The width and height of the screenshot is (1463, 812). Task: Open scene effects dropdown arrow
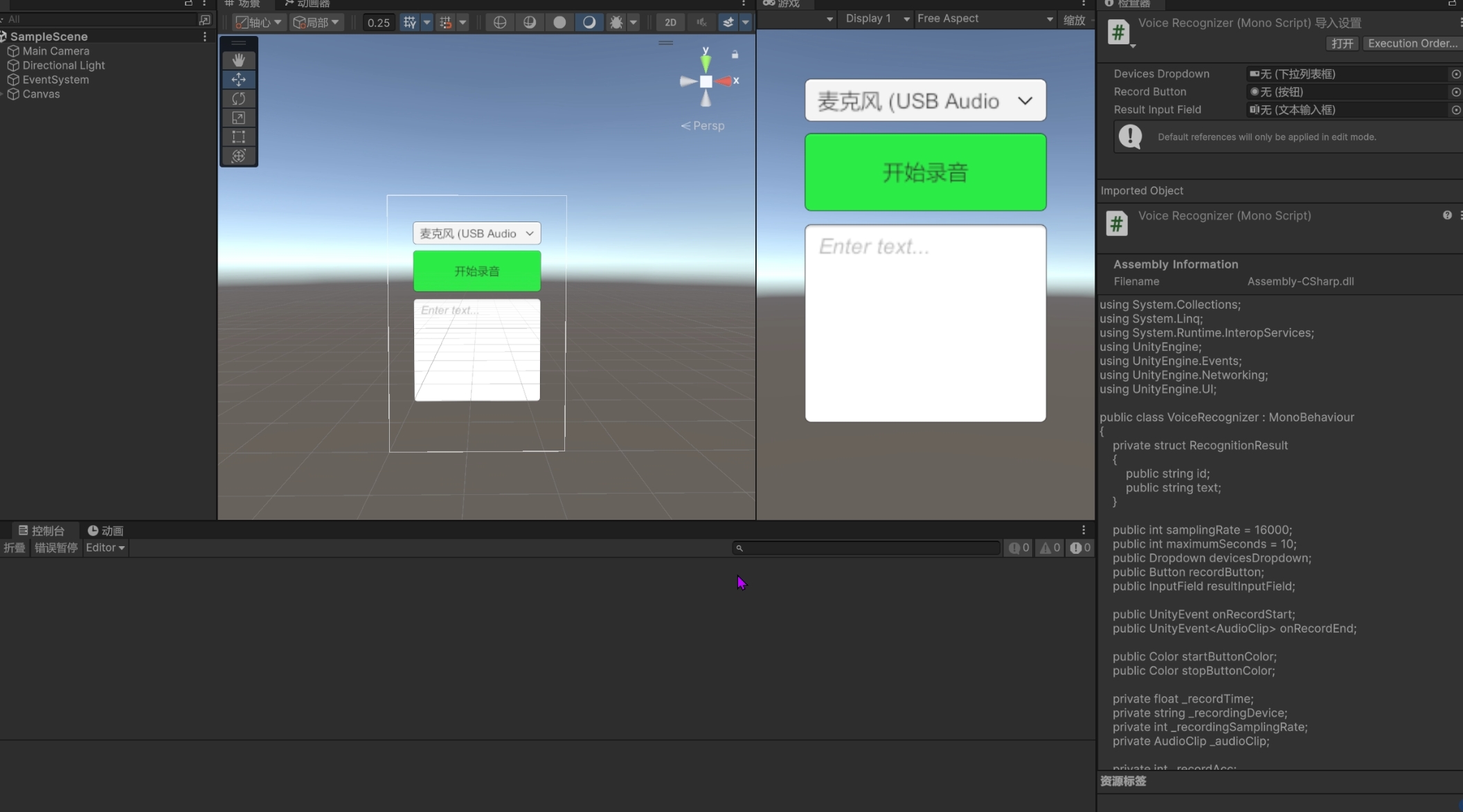pos(746,22)
